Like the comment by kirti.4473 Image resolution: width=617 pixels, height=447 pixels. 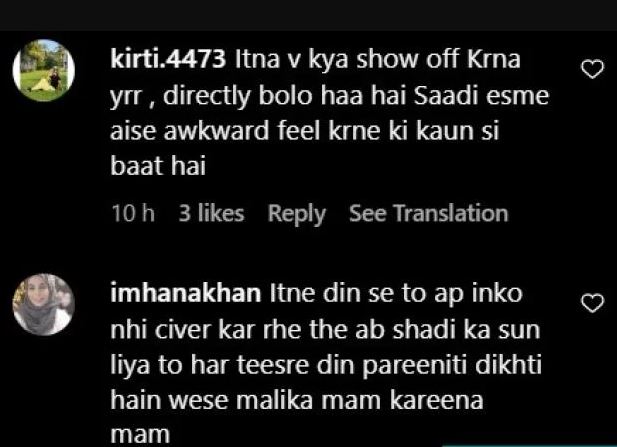click(592, 69)
